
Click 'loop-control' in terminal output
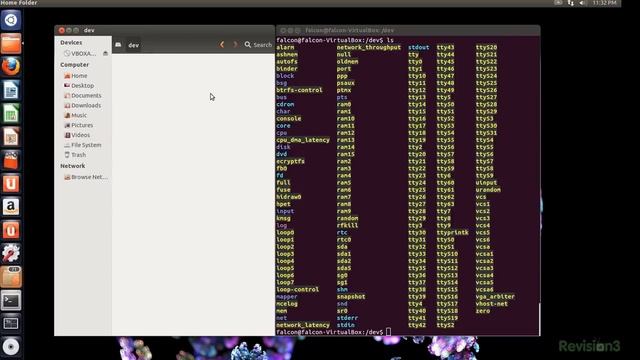(x=297, y=289)
